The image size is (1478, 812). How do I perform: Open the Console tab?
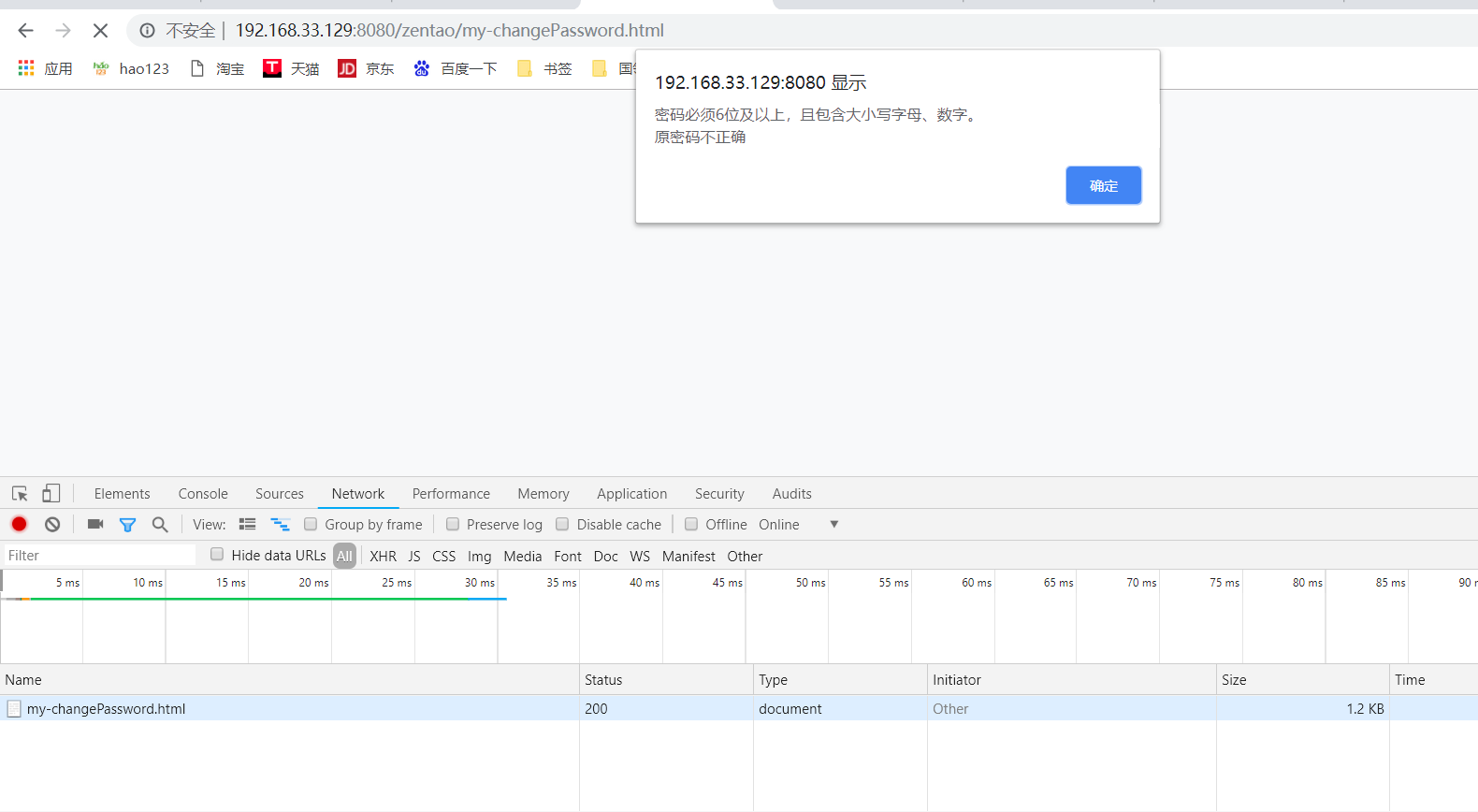click(x=203, y=494)
